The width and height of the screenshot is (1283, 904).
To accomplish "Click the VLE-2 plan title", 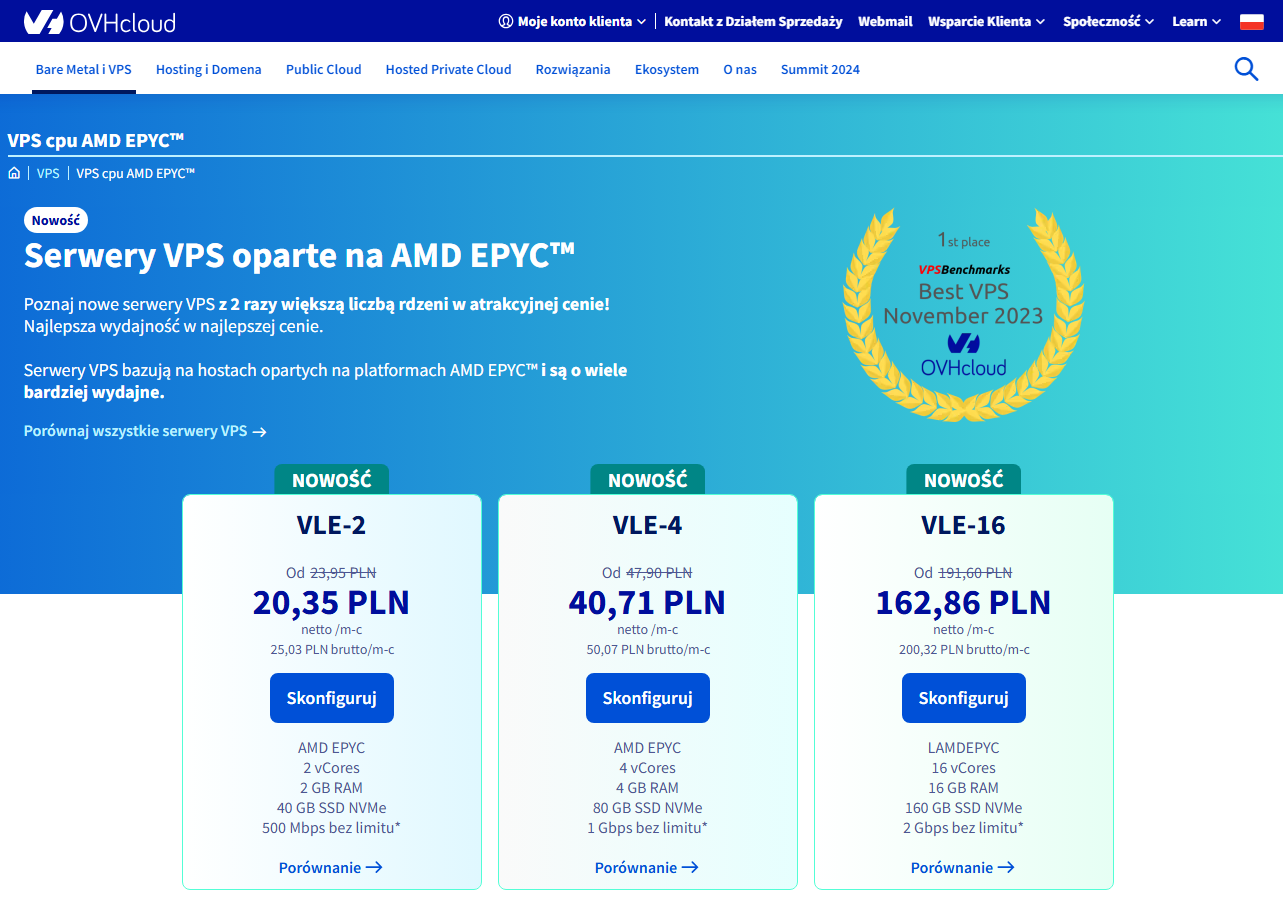I will pyautogui.click(x=332, y=525).
